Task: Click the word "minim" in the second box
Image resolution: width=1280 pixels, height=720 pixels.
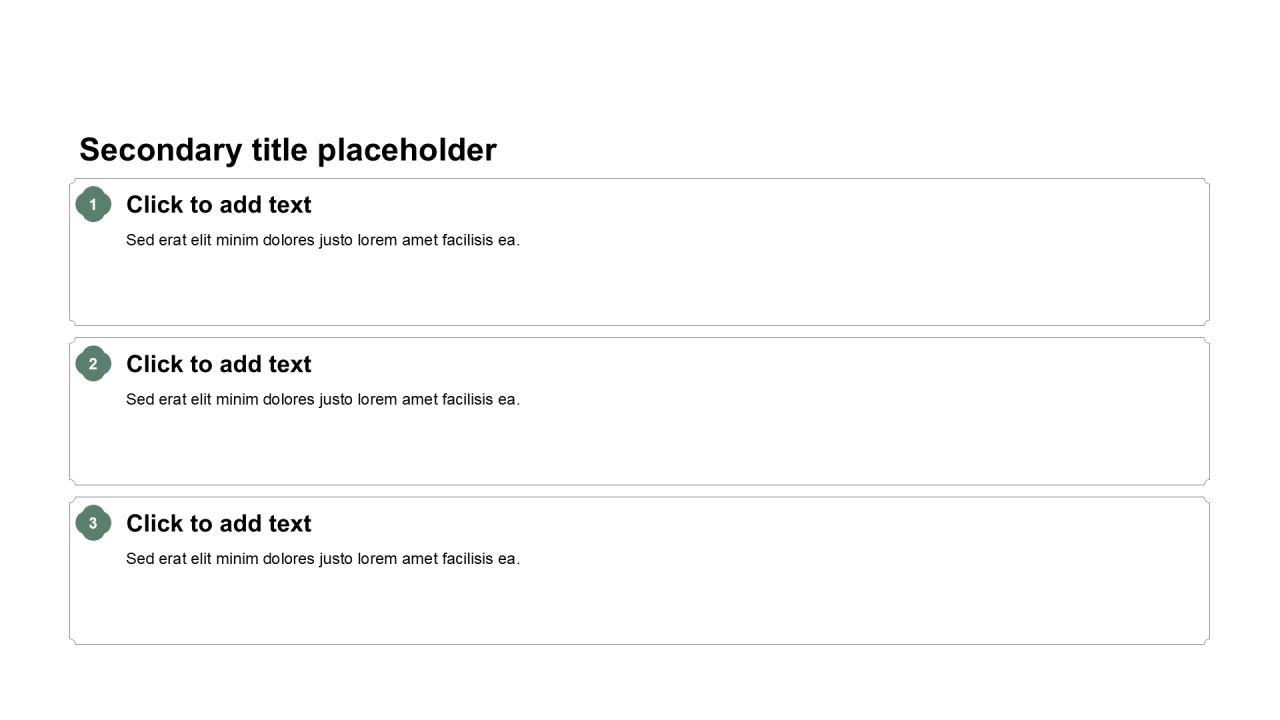Action: click(238, 400)
